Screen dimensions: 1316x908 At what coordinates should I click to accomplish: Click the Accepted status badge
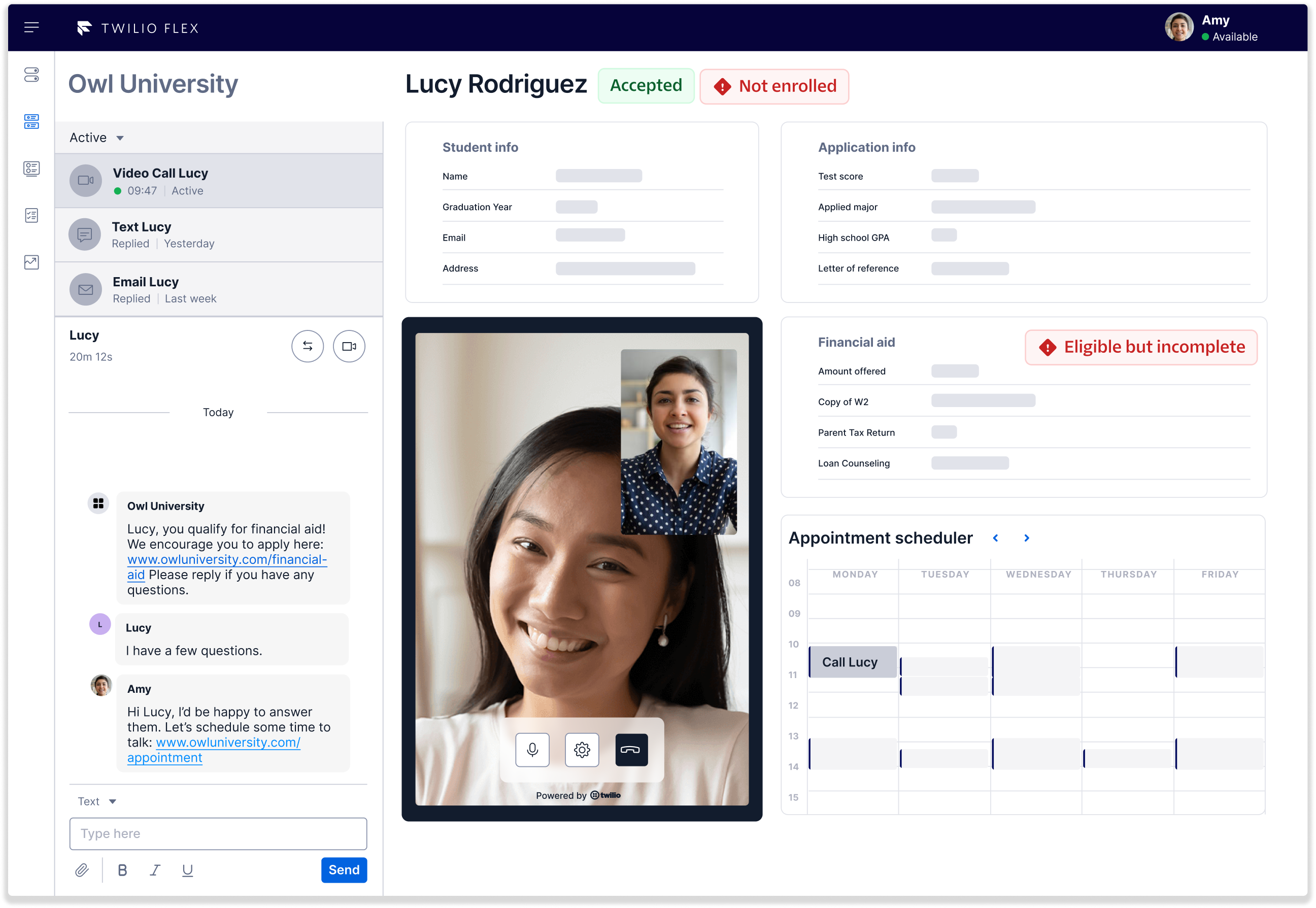point(647,85)
